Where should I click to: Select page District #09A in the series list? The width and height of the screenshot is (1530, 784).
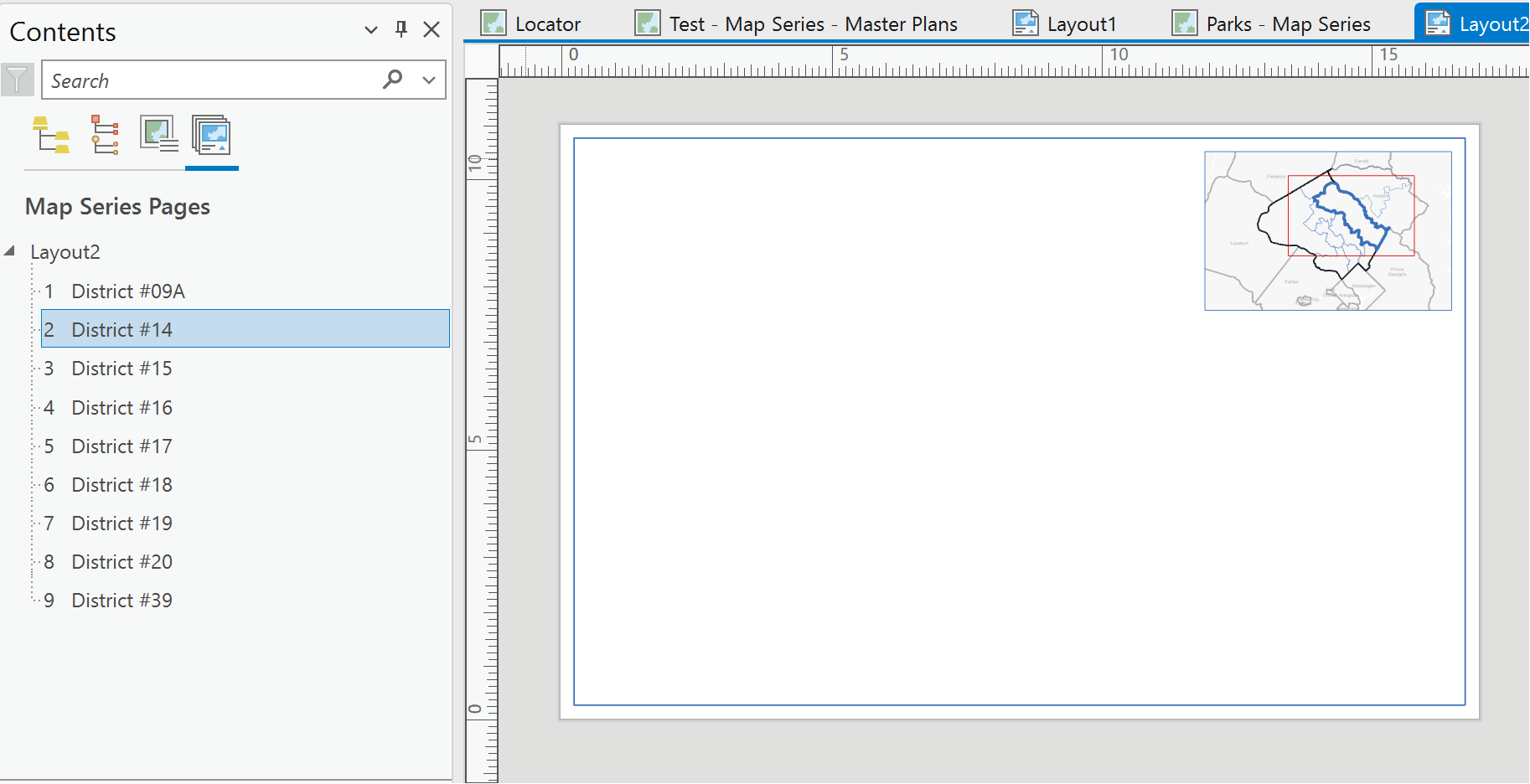coord(128,291)
